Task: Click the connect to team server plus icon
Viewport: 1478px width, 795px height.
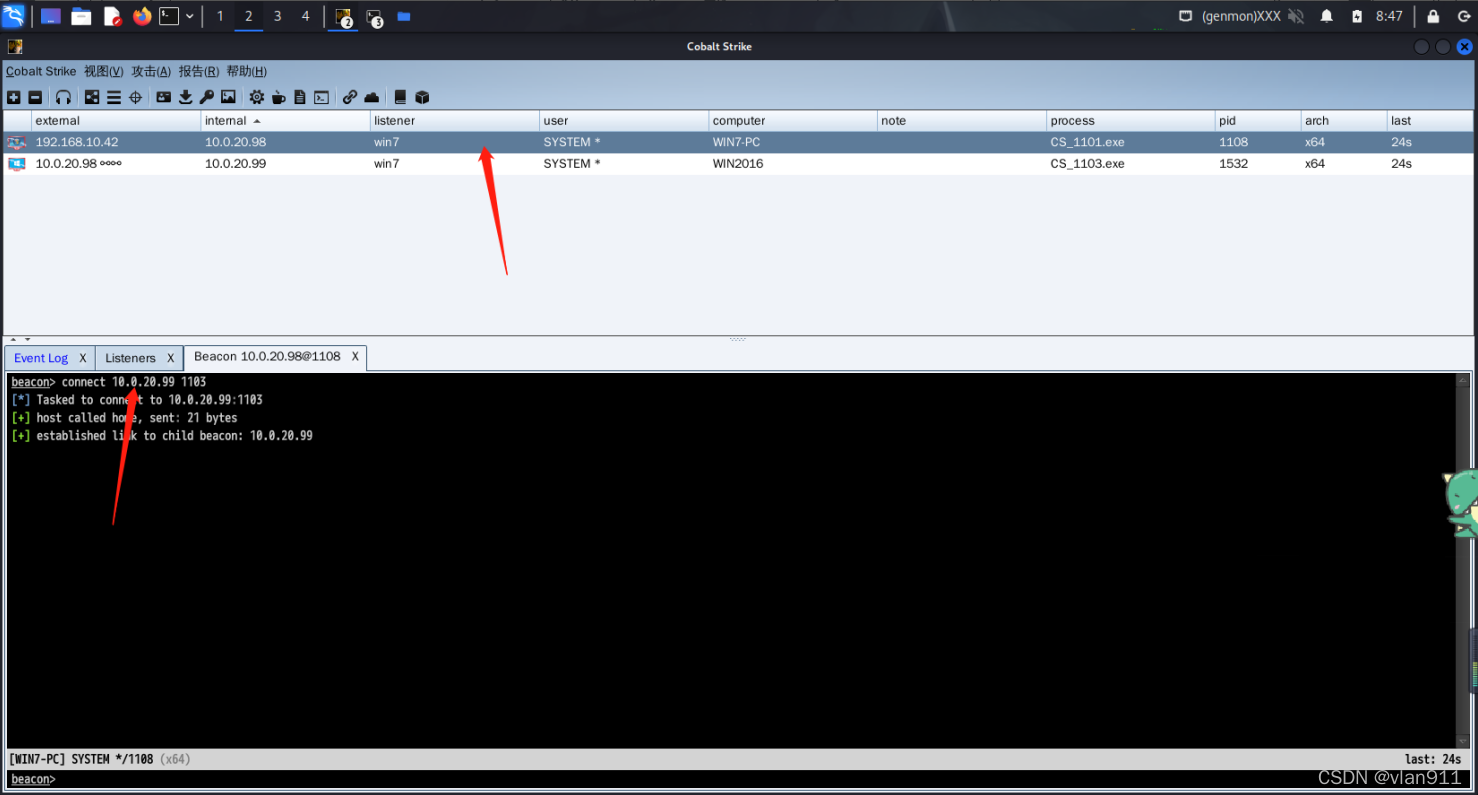Action: 14,97
